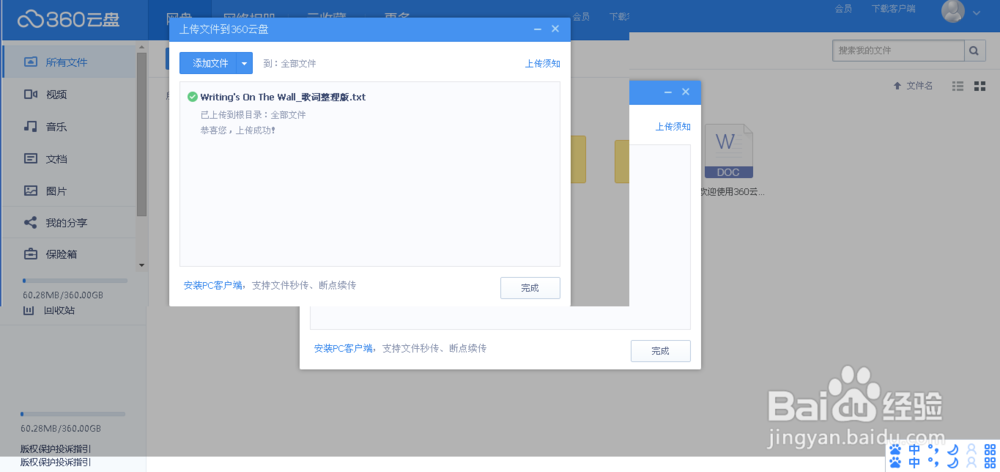Screen dimensions: 1000x472
Task: Open 安装PC客户端 link in the front dialog
Action: coord(213,285)
